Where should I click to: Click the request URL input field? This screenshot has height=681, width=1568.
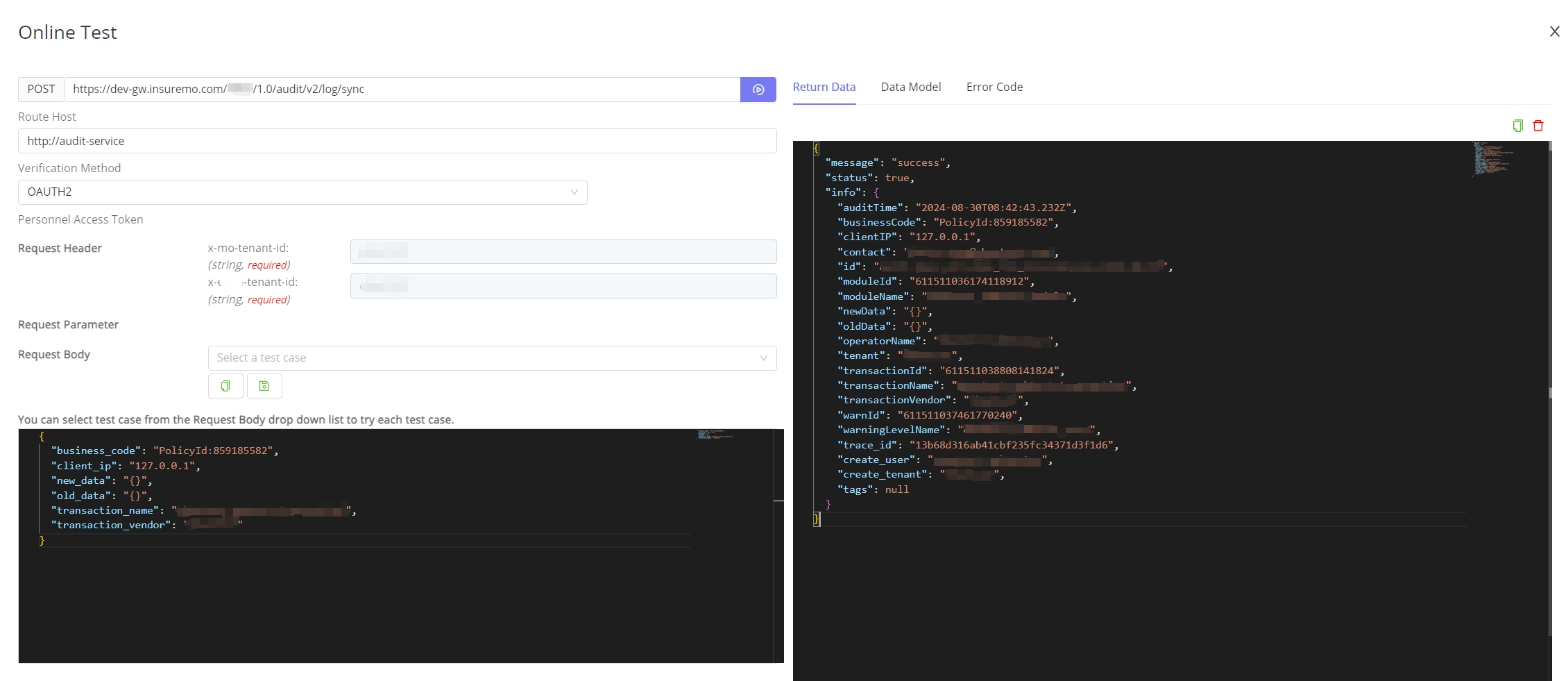pyautogui.click(x=402, y=90)
